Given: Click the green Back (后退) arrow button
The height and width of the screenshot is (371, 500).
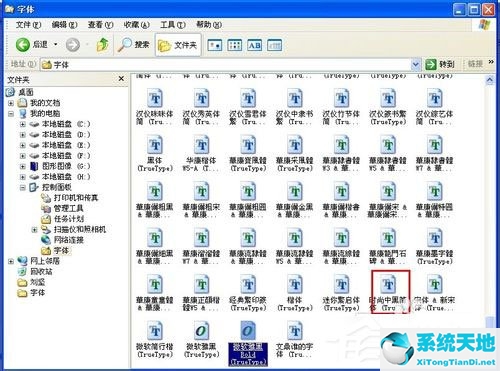Looking at the screenshot, I should [22, 45].
